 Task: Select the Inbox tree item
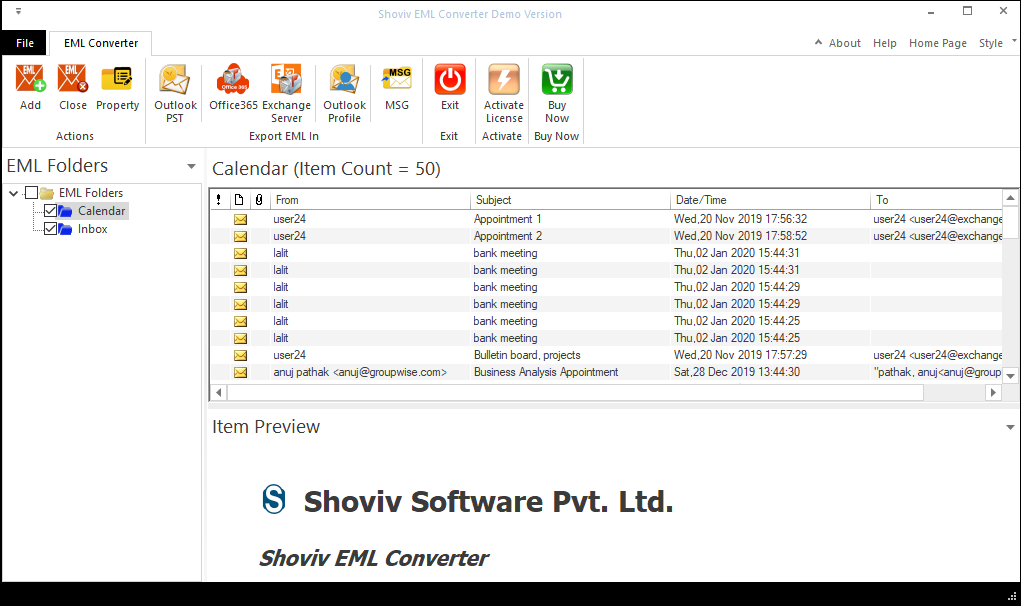click(92, 229)
